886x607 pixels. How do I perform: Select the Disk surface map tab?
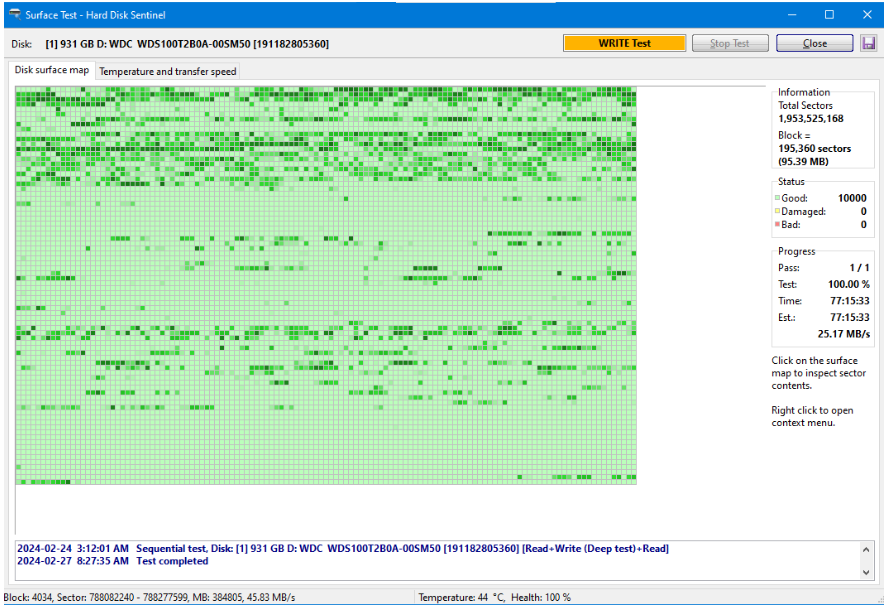(x=50, y=71)
